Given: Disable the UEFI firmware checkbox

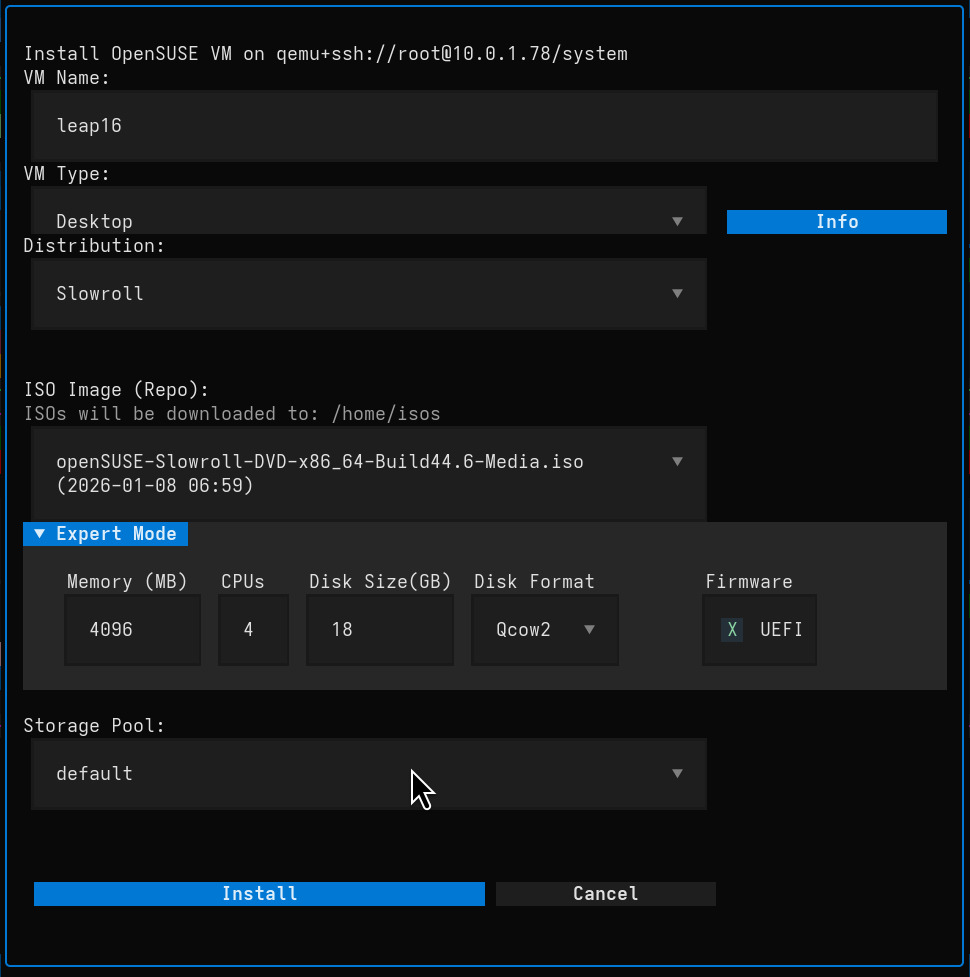Looking at the screenshot, I should click(732, 630).
